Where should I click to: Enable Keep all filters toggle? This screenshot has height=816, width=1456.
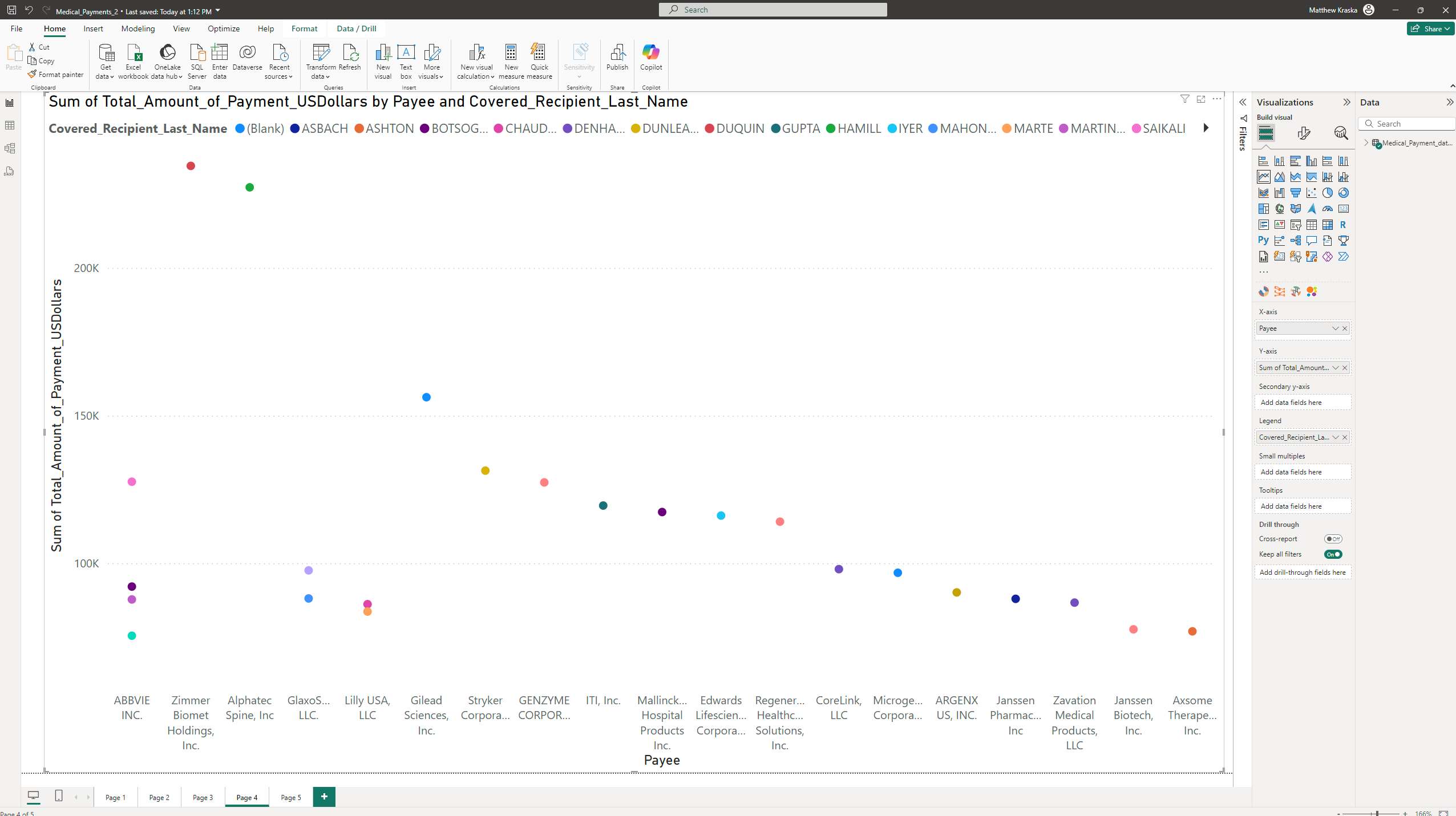pos(1335,554)
